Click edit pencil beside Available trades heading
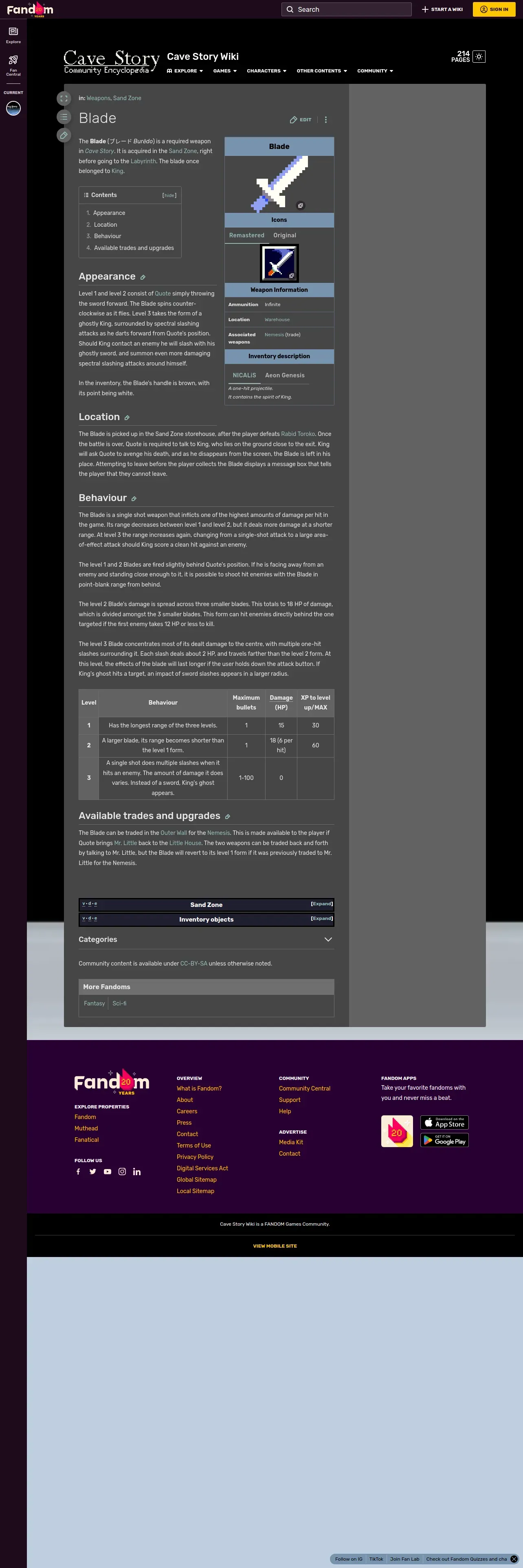Viewport: 523px width, 1568px height. (x=227, y=817)
